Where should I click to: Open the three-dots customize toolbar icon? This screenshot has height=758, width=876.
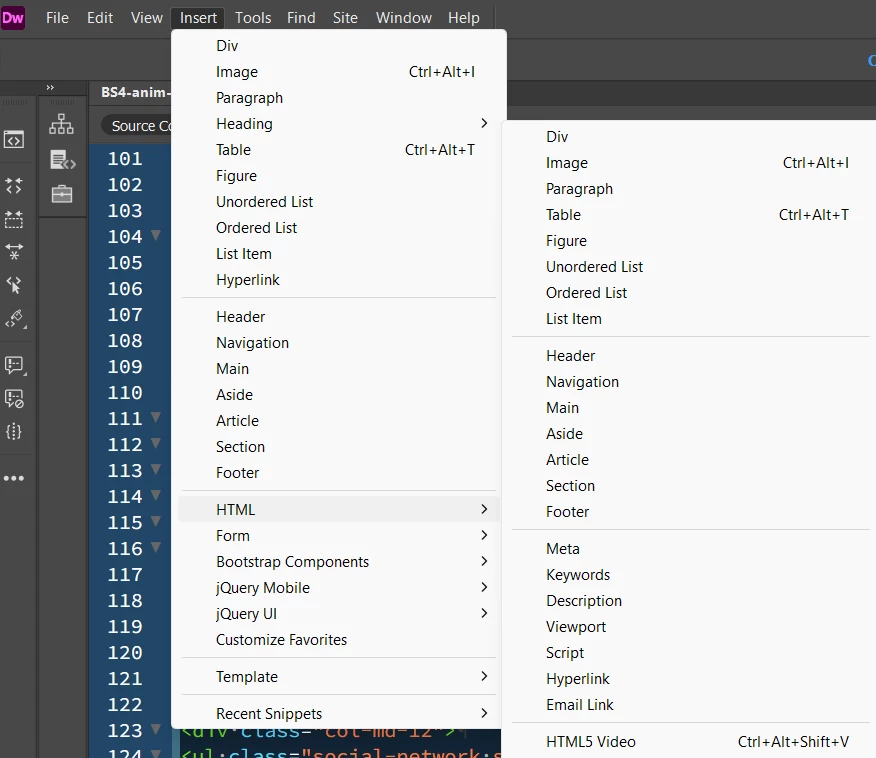click(x=13, y=478)
